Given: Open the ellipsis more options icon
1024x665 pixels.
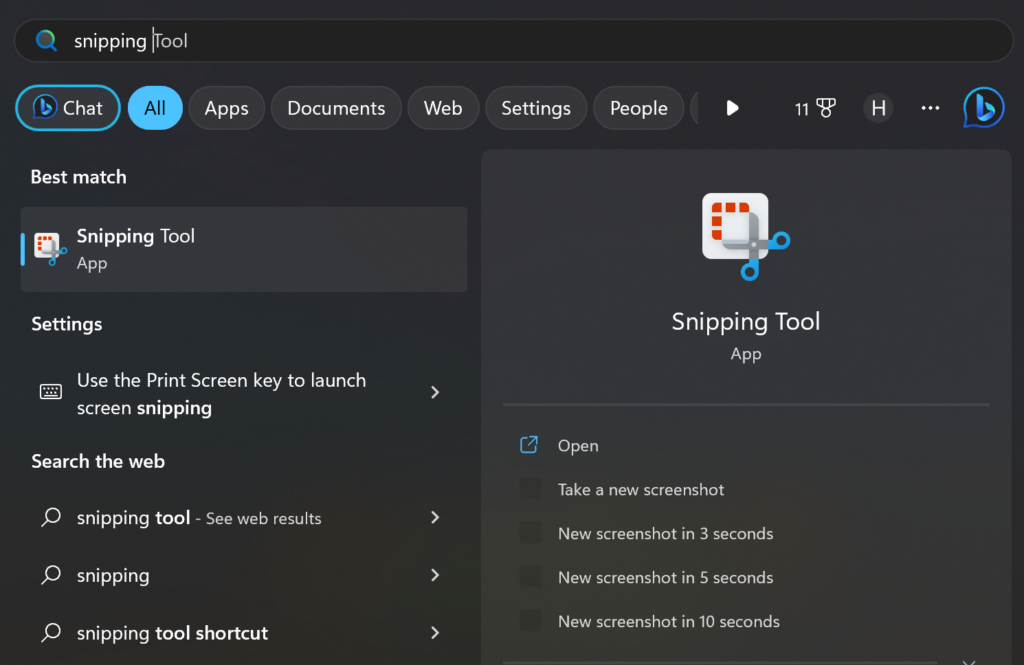Looking at the screenshot, I should pyautogui.click(x=930, y=108).
